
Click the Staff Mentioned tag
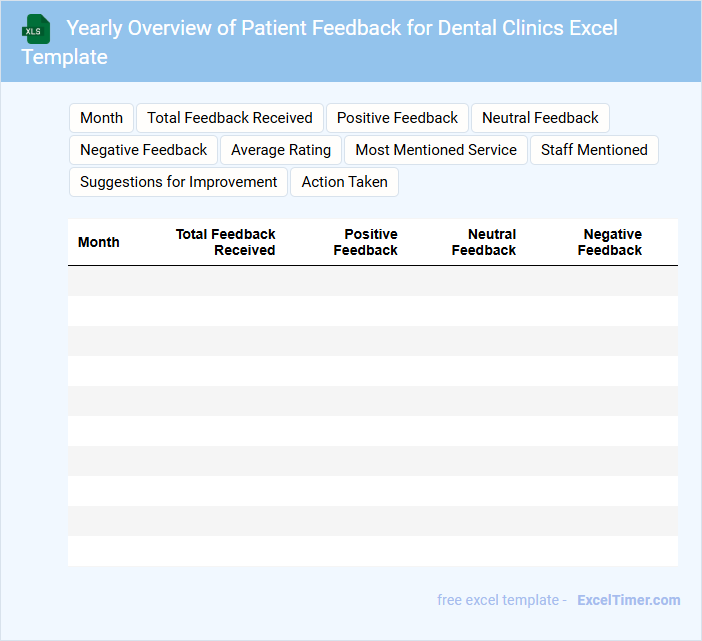click(594, 150)
